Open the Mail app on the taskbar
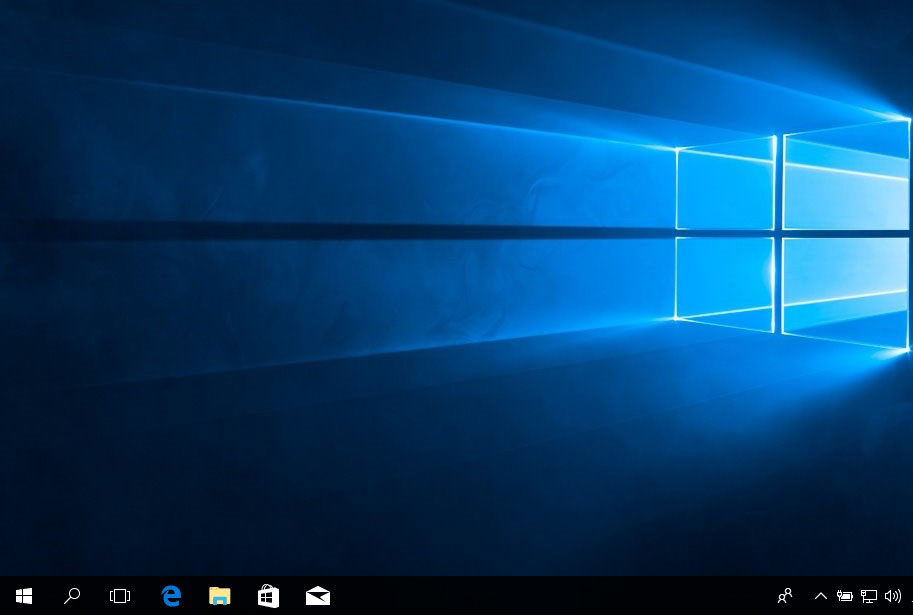Screen dimensions: 913x615 click(x=318, y=596)
